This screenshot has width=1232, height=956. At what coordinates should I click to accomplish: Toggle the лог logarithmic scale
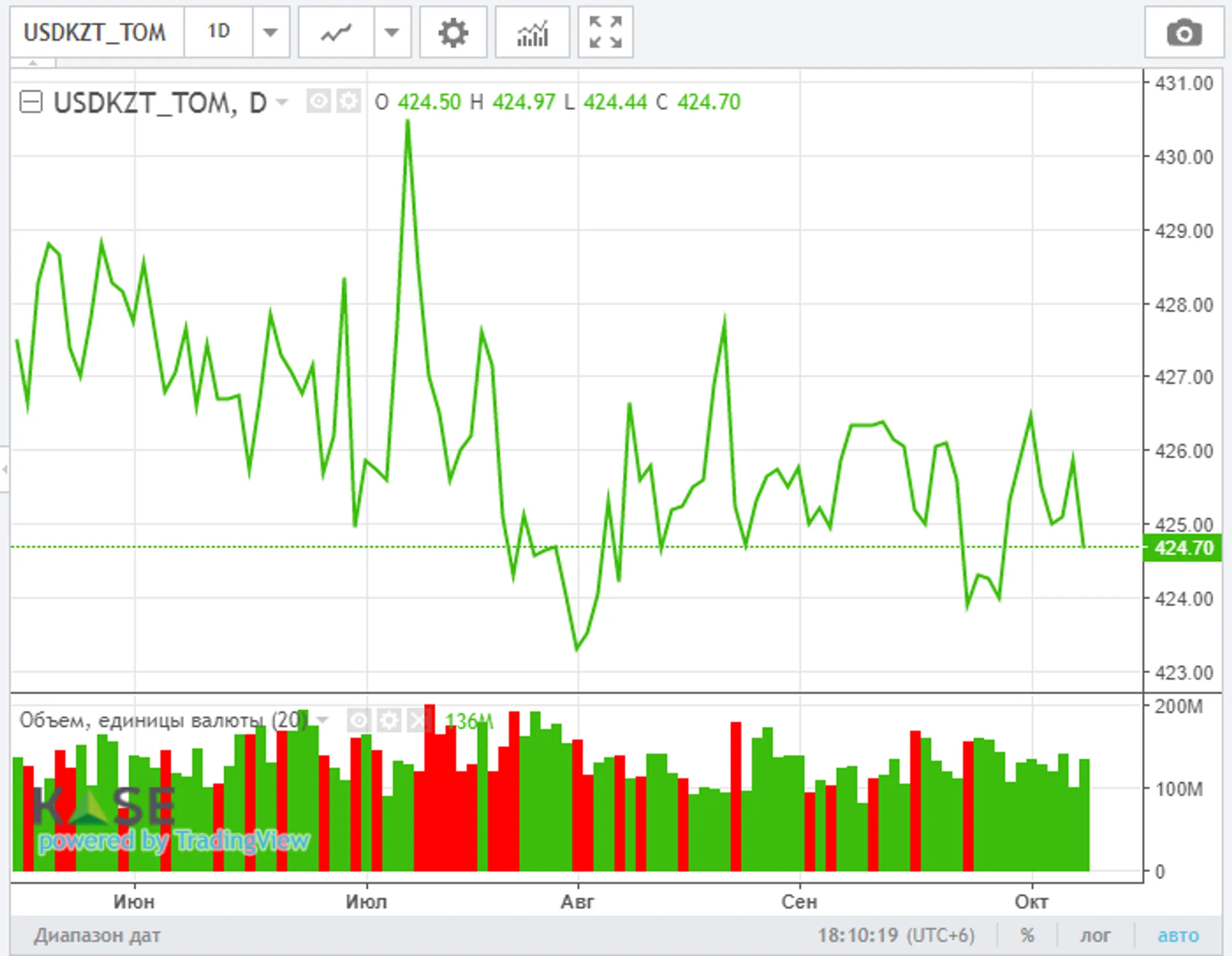click(x=1095, y=935)
